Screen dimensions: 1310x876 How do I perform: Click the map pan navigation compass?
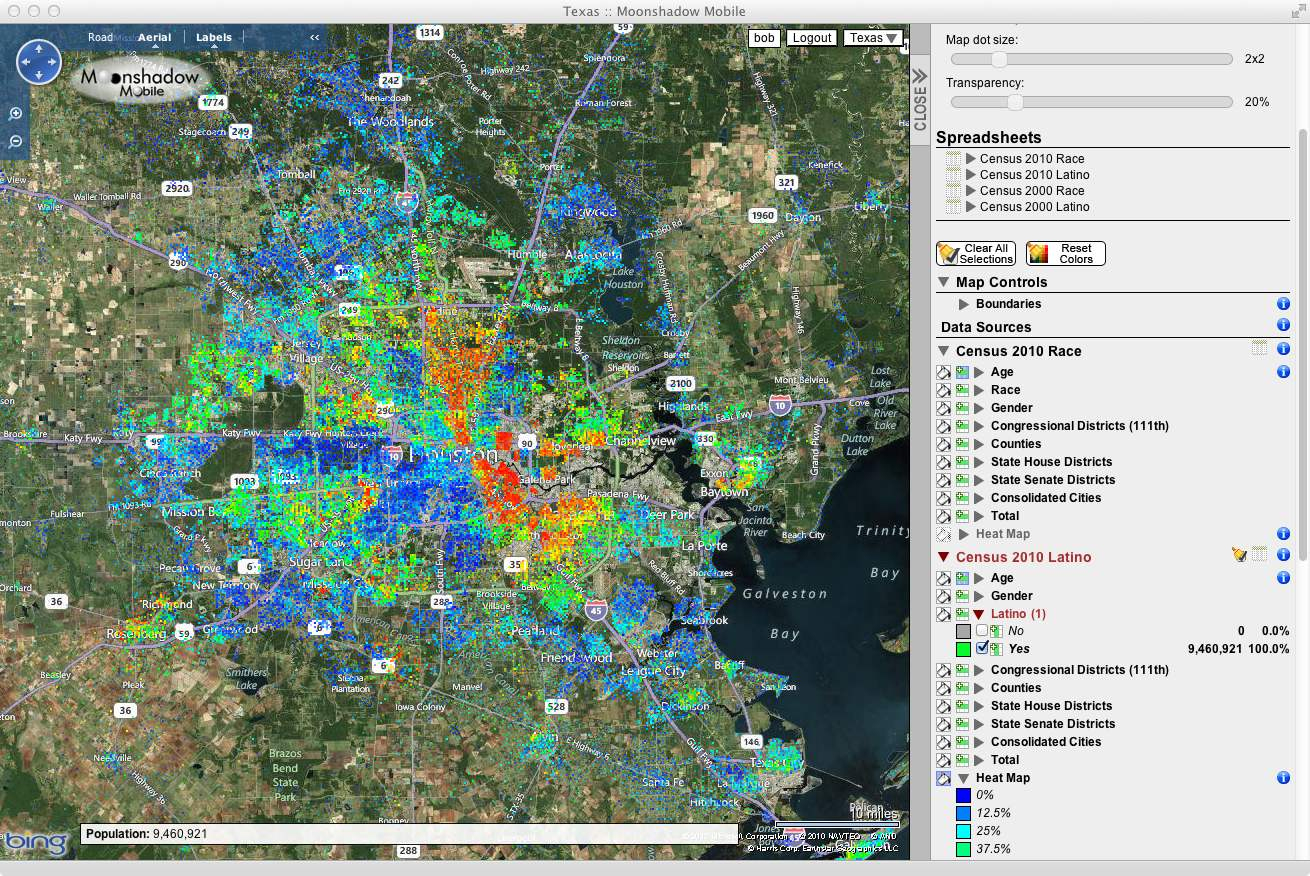pyautogui.click(x=39, y=62)
